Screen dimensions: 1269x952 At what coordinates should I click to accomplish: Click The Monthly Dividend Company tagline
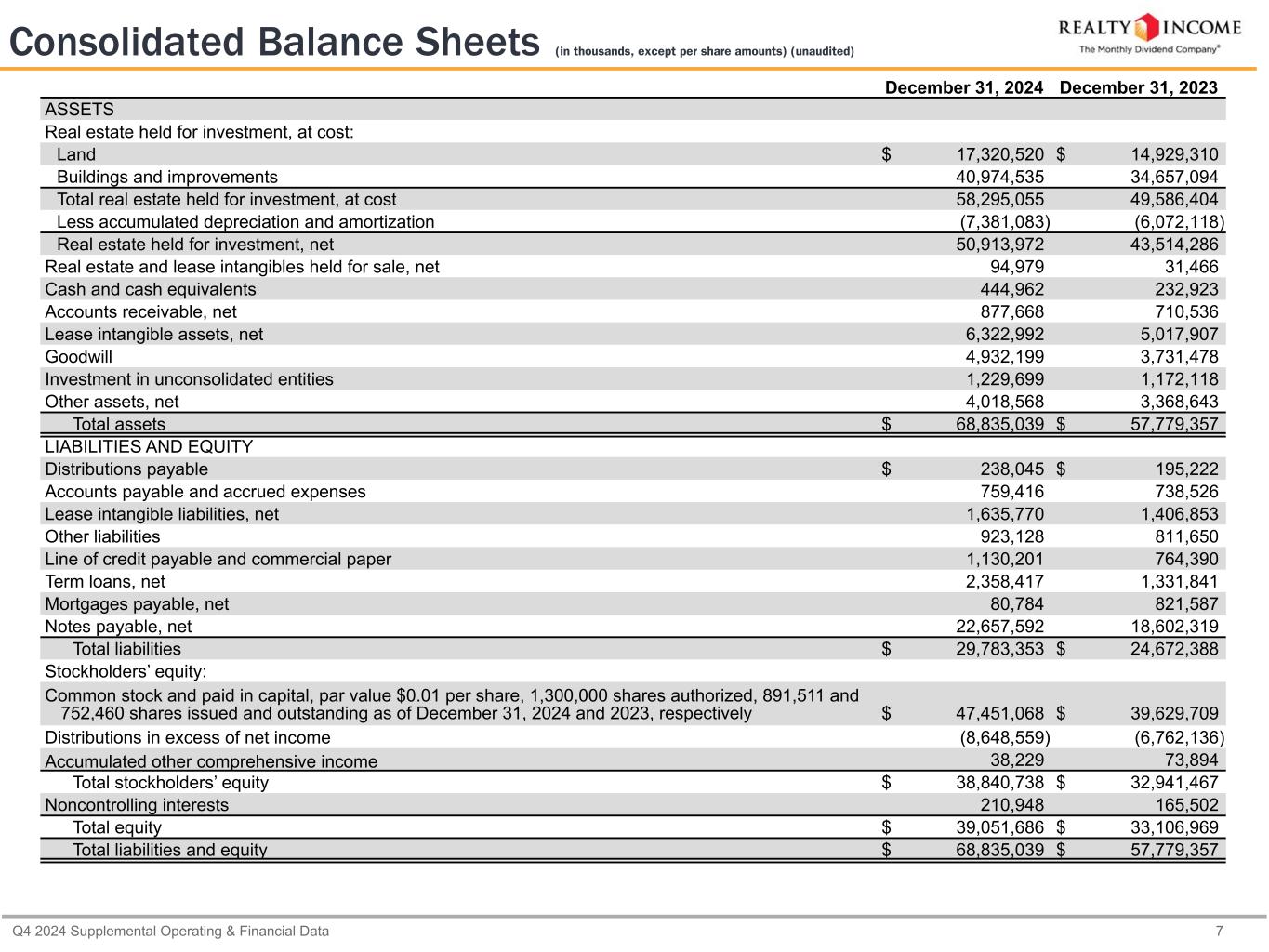(x=1148, y=49)
